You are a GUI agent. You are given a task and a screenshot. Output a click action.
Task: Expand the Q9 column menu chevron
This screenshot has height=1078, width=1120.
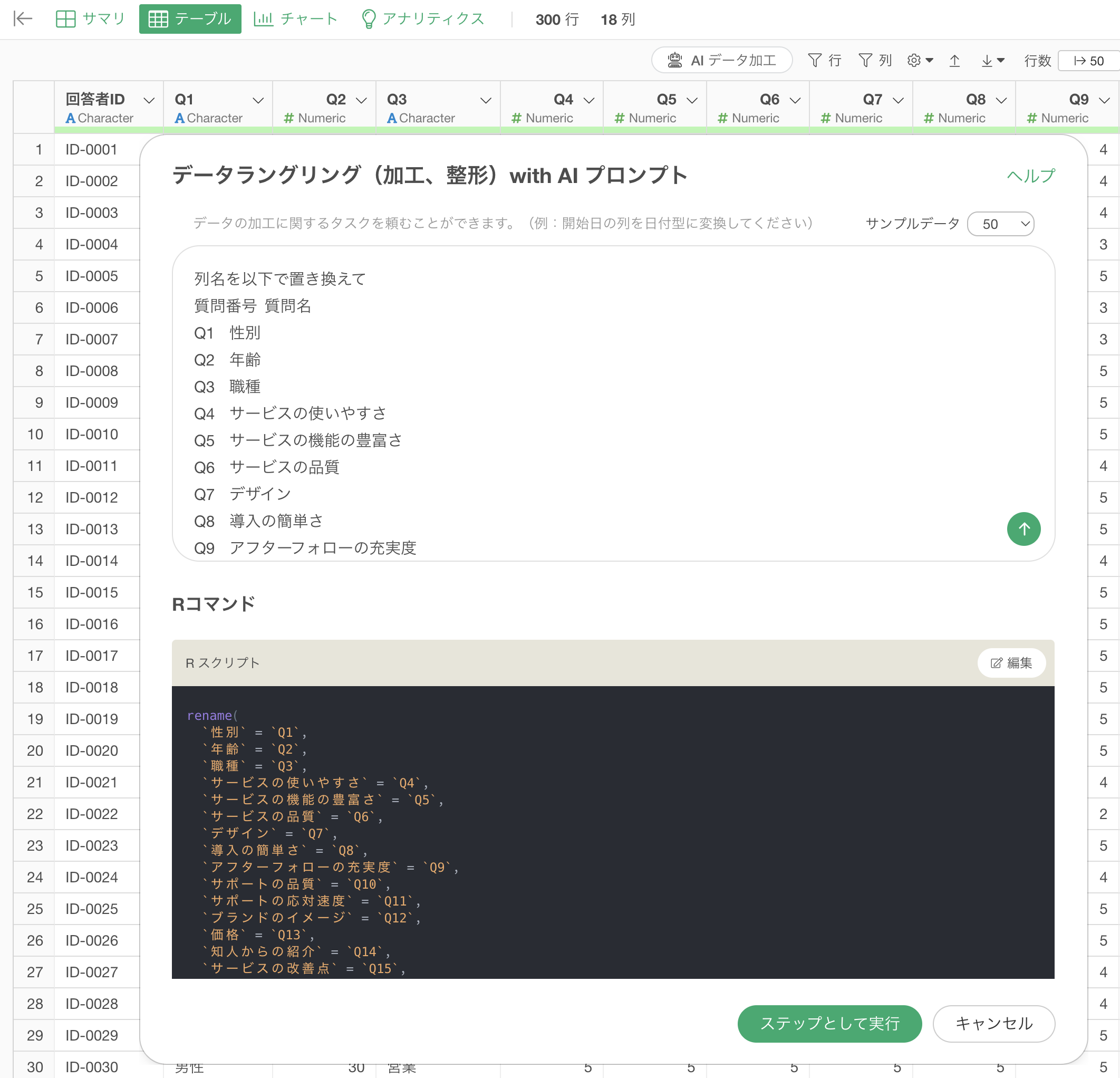point(1105,100)
